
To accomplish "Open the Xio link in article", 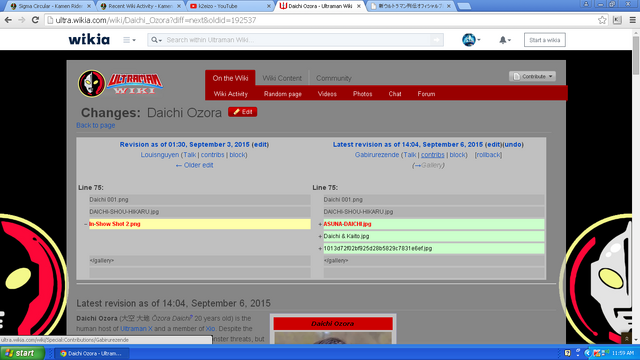I will (210, 329).
